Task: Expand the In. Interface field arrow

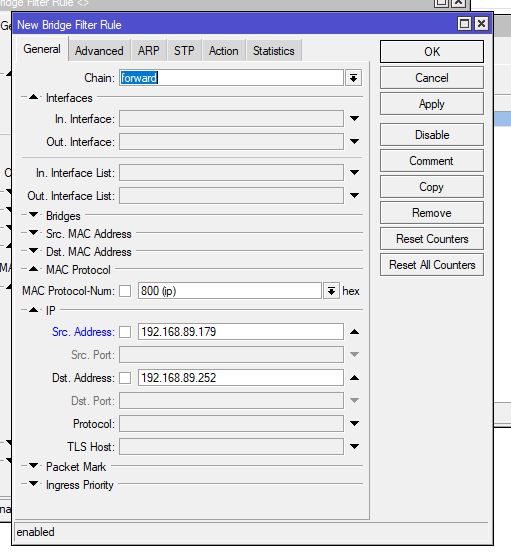Action: [x=354, y=118]
